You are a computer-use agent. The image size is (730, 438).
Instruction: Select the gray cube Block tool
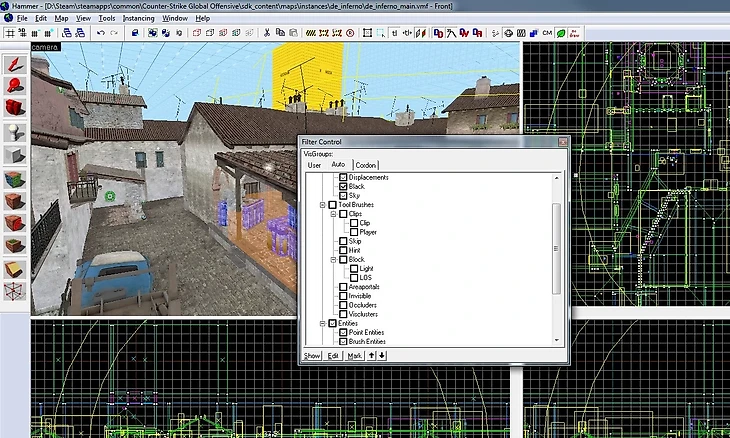point(15,155)
